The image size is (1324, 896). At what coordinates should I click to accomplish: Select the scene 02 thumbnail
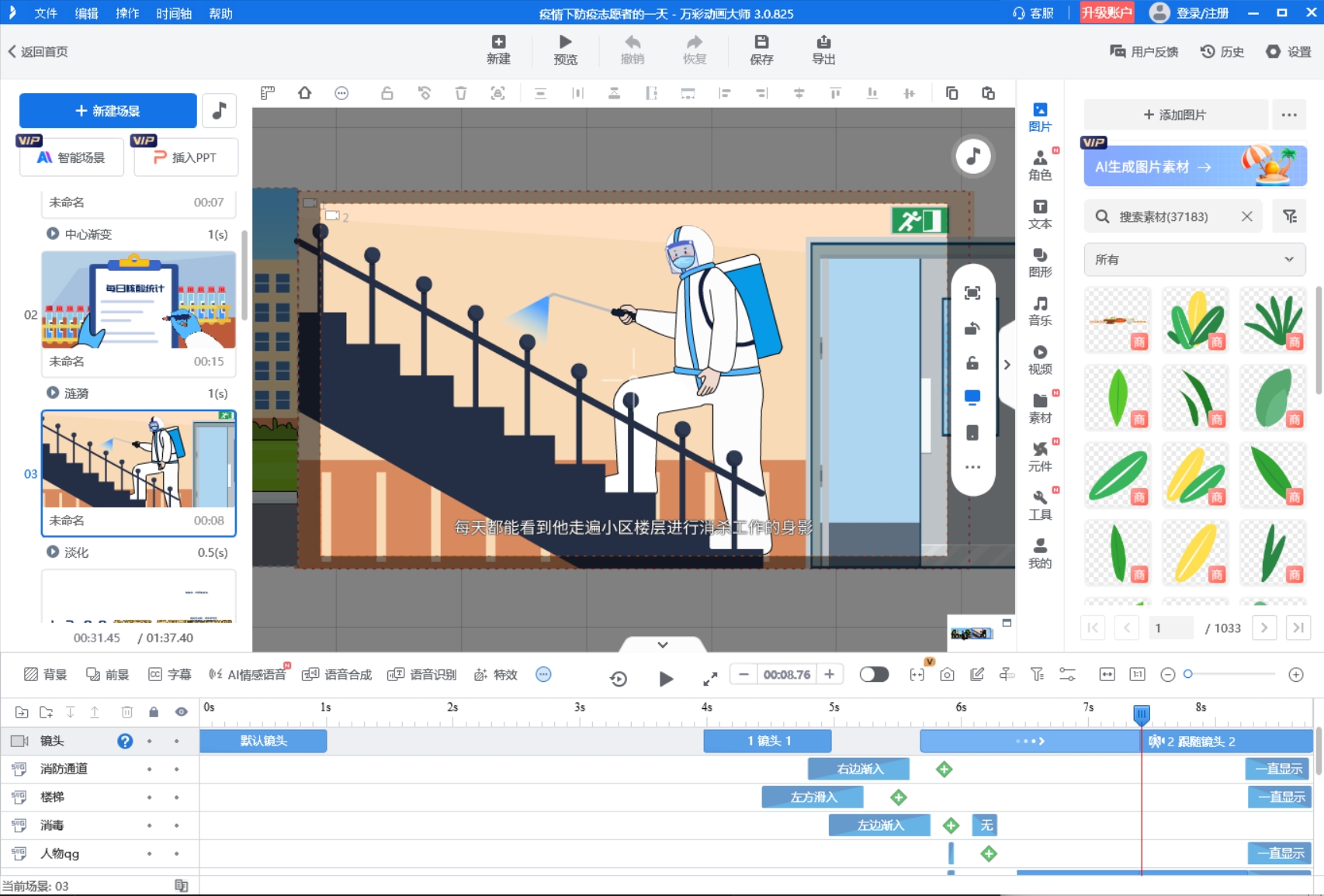138,300
